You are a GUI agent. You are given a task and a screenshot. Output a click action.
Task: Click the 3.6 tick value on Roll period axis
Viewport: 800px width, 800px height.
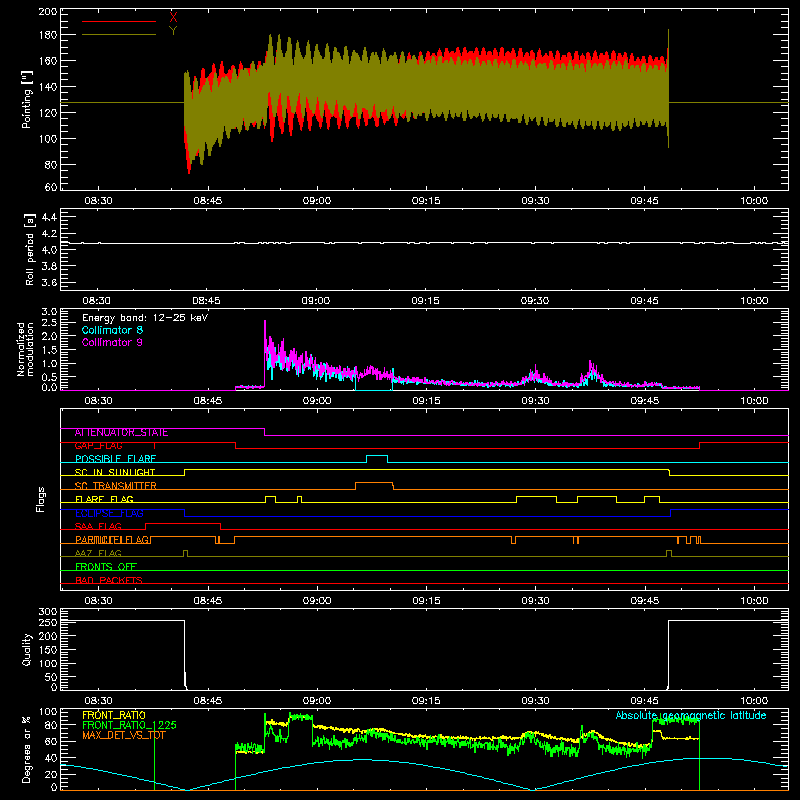49,283
